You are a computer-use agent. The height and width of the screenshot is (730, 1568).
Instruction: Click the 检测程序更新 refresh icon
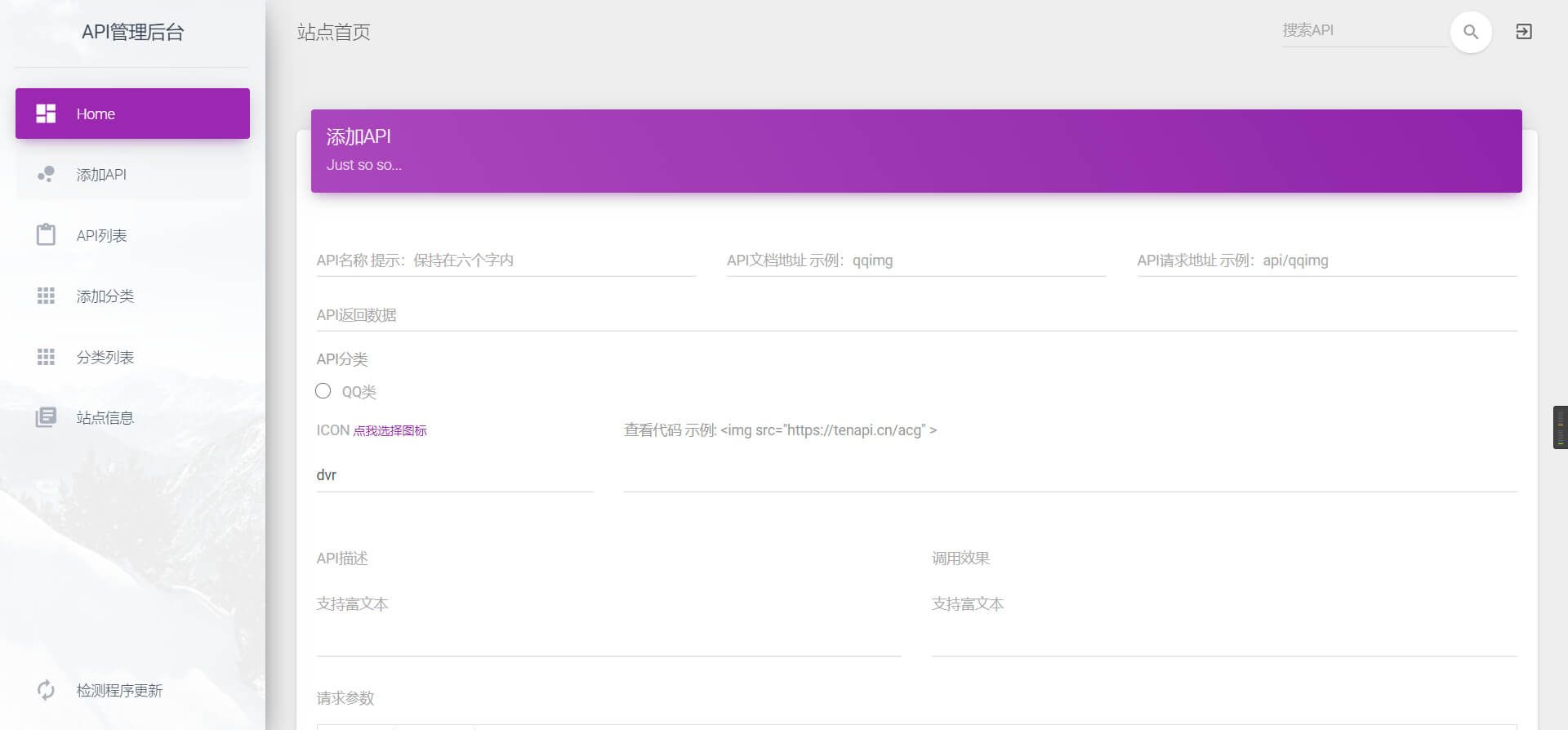point(46,690)
